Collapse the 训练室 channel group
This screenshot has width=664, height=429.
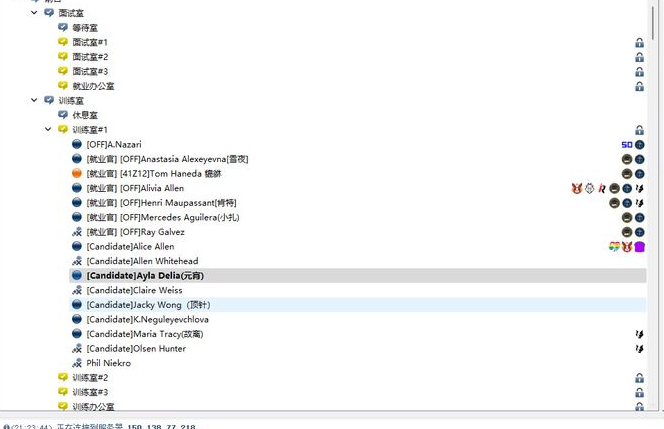tap(36, 101)
